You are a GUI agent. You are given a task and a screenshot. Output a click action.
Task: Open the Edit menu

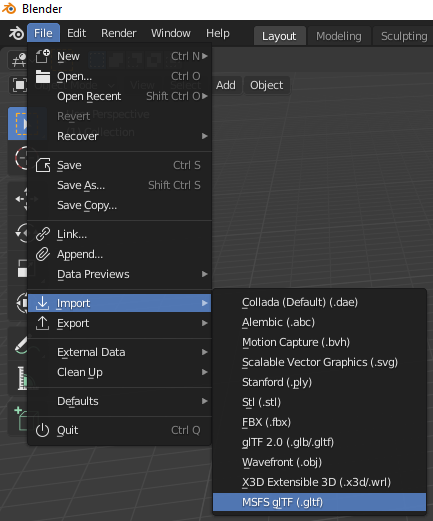pos(76,33)
